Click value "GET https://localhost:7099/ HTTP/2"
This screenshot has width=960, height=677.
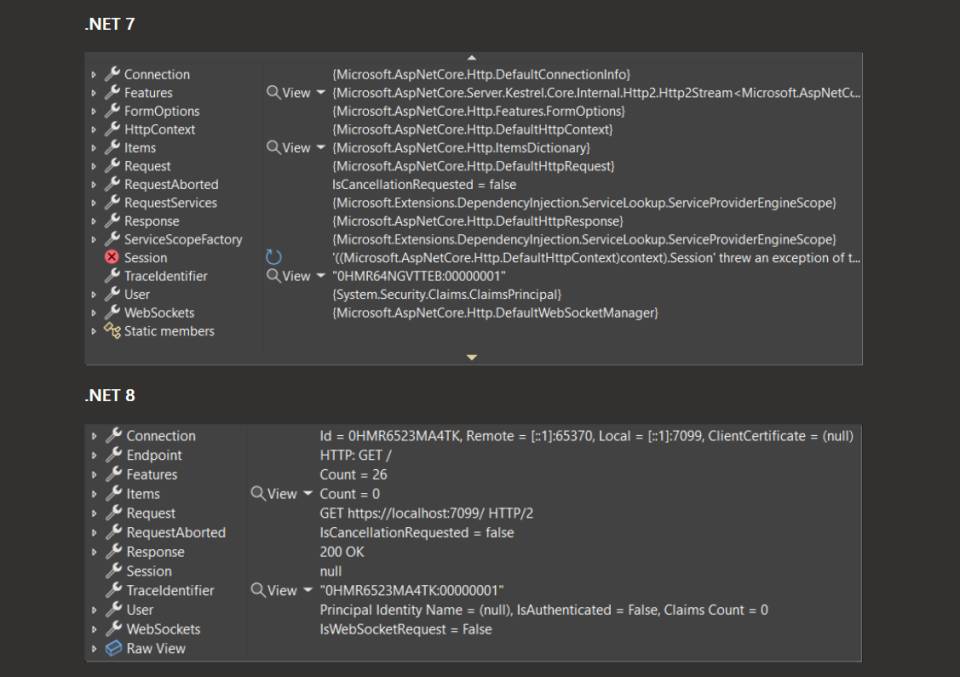(x=426, y=514)
